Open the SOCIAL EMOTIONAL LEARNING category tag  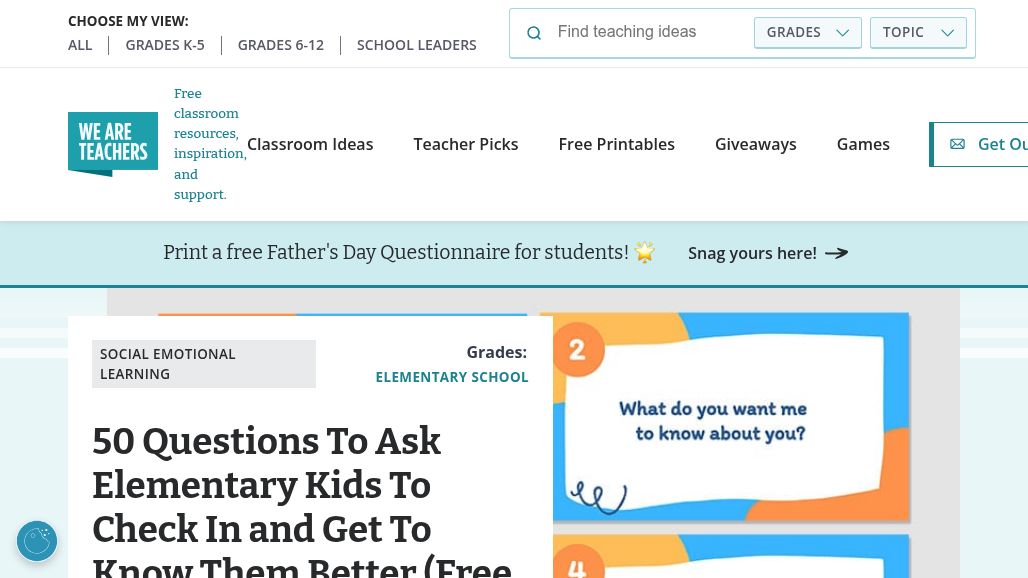(204, 364)
